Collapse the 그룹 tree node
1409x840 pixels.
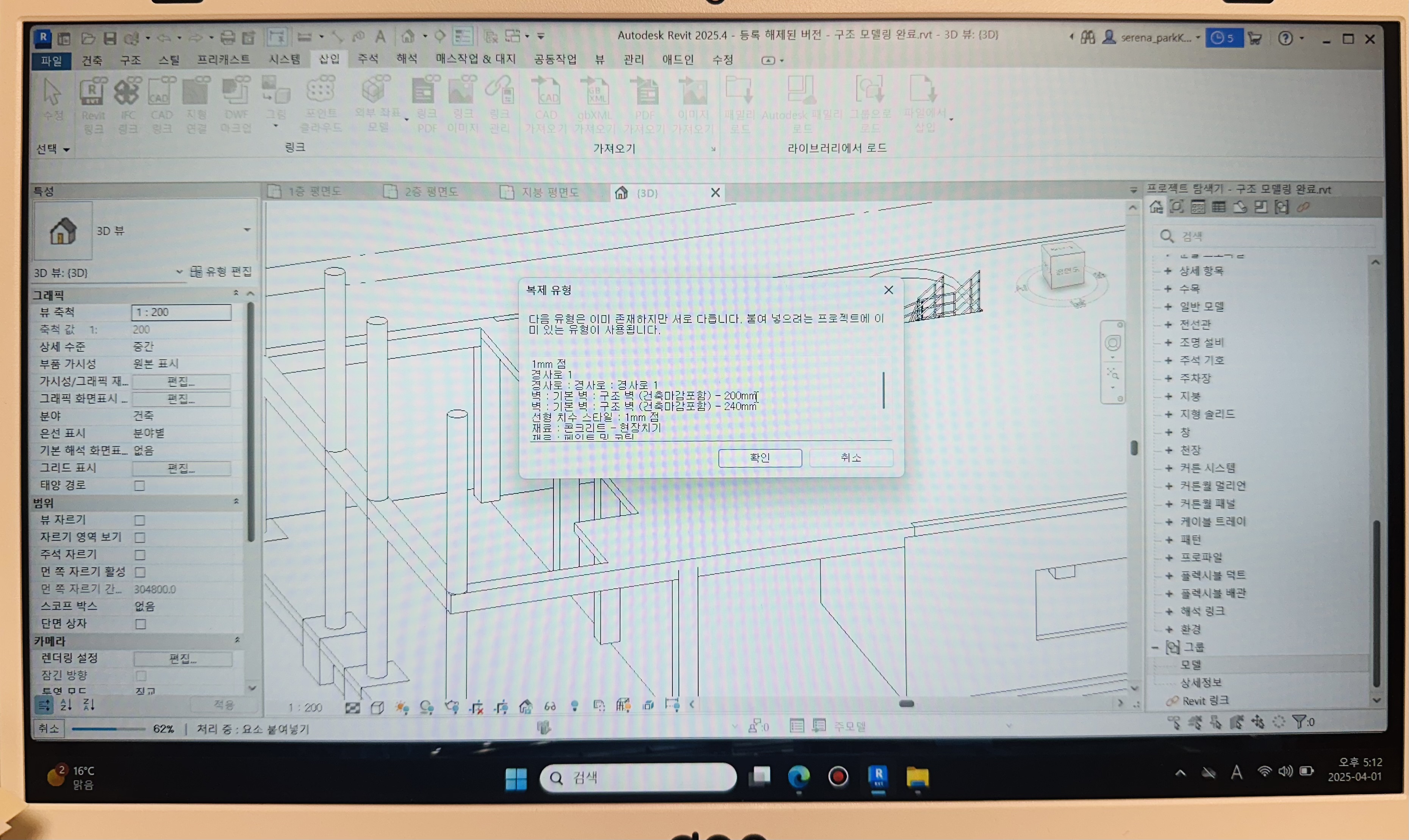(x=1156, y=647)
